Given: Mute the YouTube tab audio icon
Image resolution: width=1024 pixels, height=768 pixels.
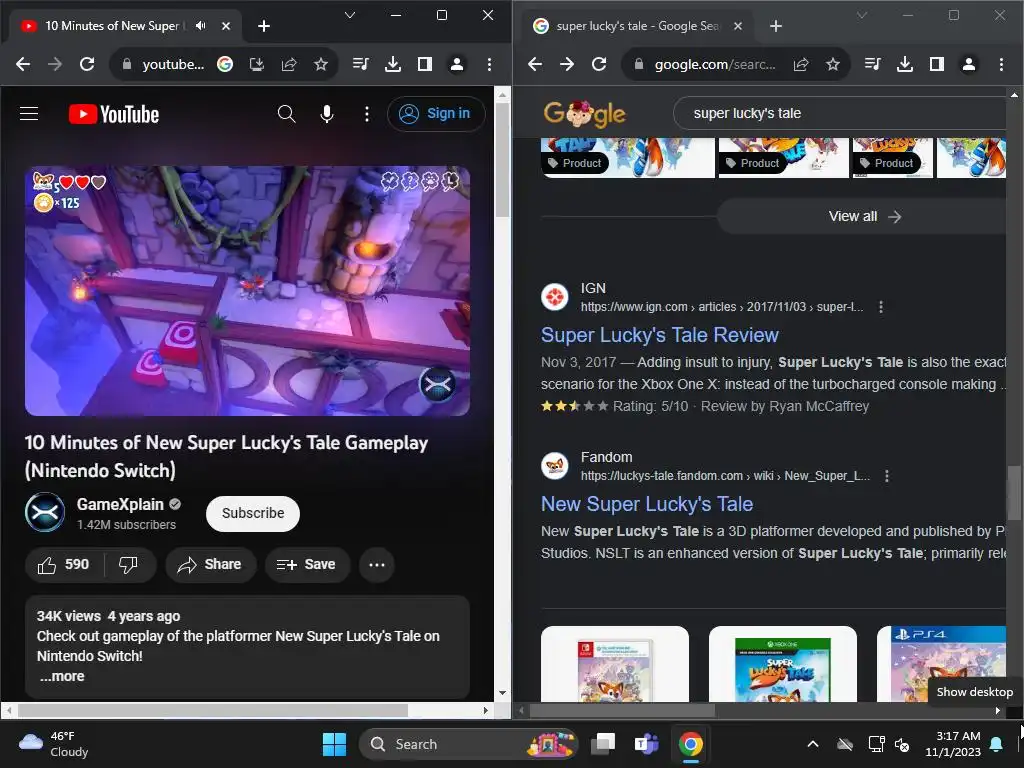Looking at the screenshot, I should point(200,26).
